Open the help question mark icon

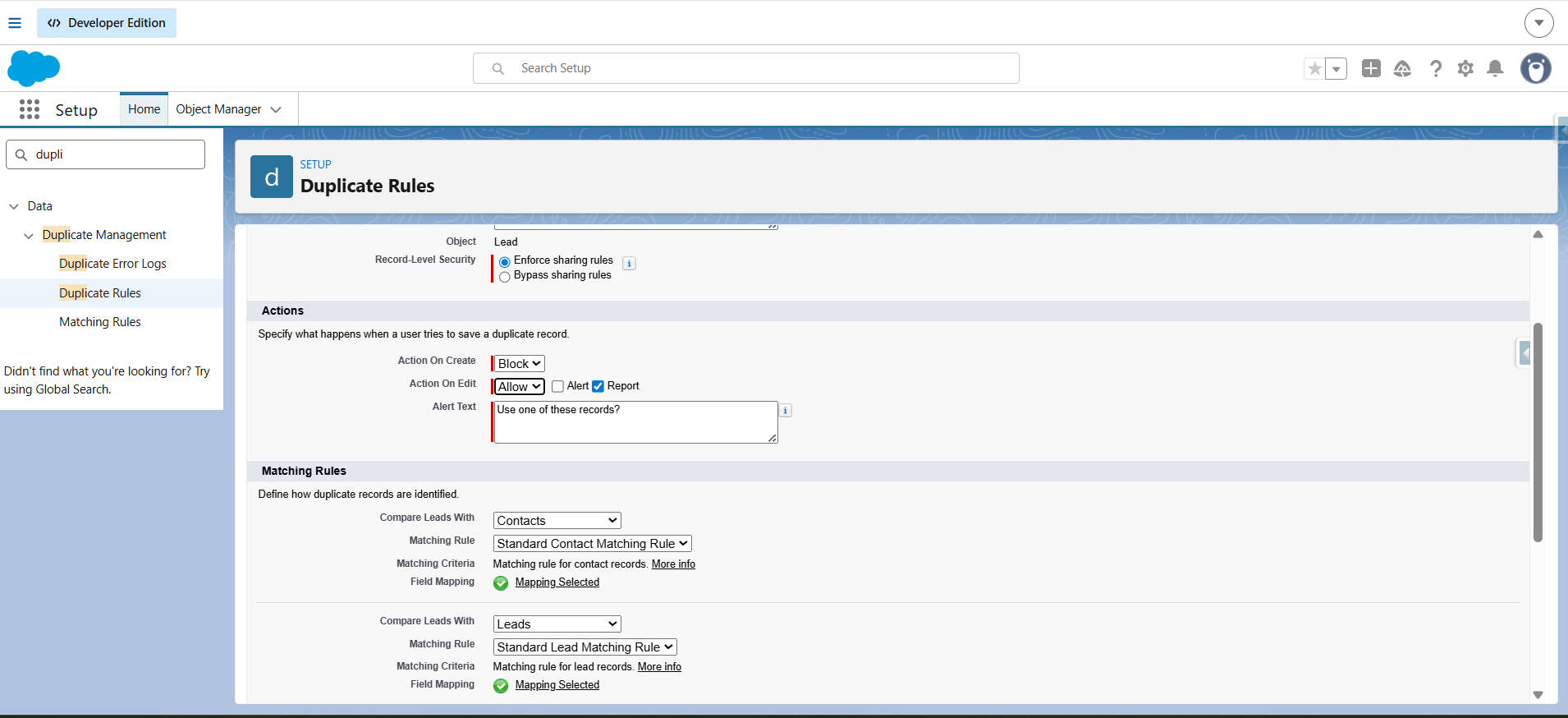1435,68
